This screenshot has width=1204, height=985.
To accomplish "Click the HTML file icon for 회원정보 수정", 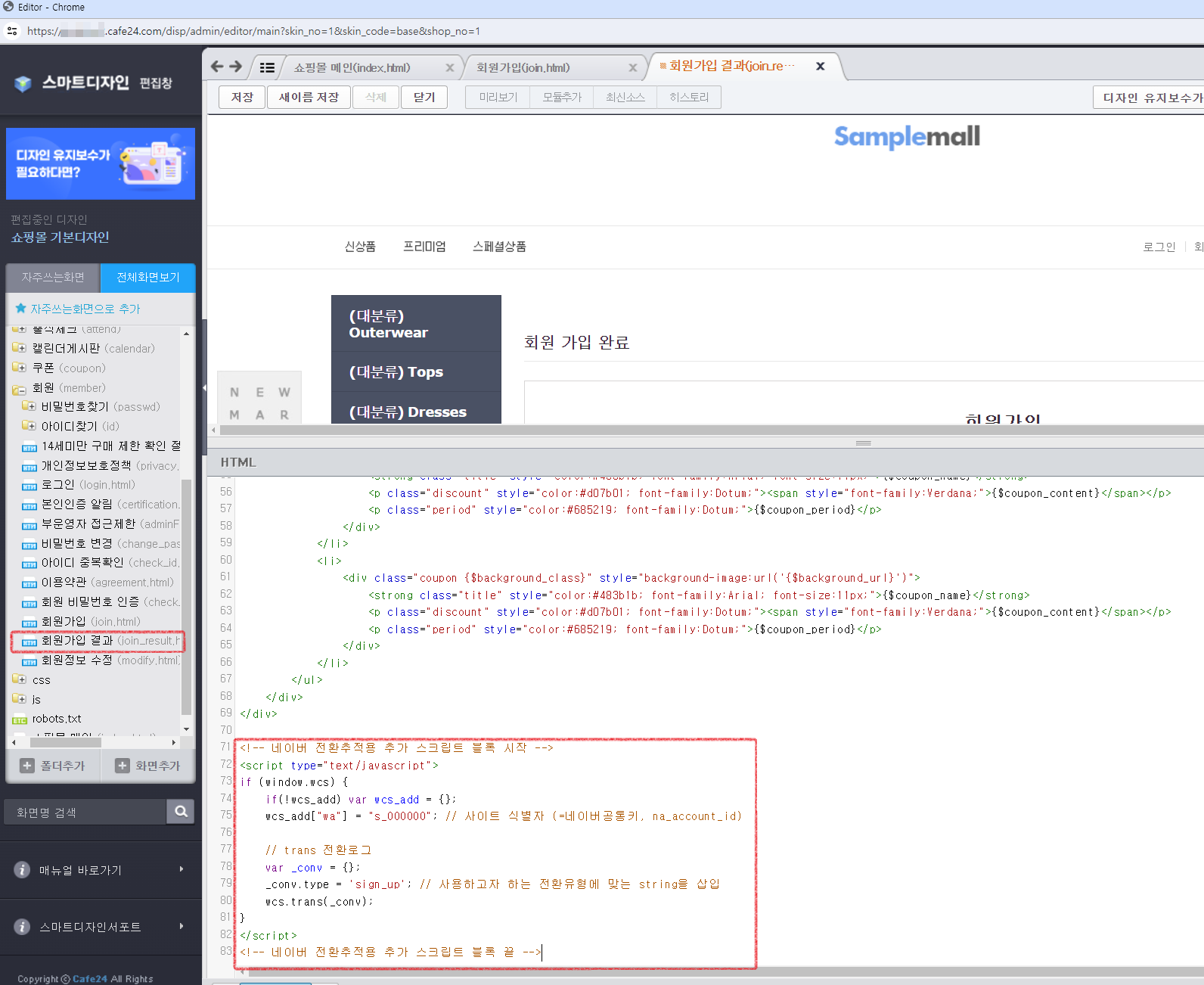I will tap(29, 661).
